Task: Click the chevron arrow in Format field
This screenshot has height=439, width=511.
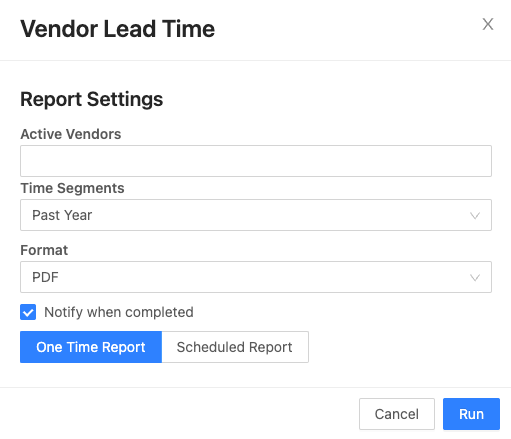Action: pyautogui.click(x=475, y=277)
